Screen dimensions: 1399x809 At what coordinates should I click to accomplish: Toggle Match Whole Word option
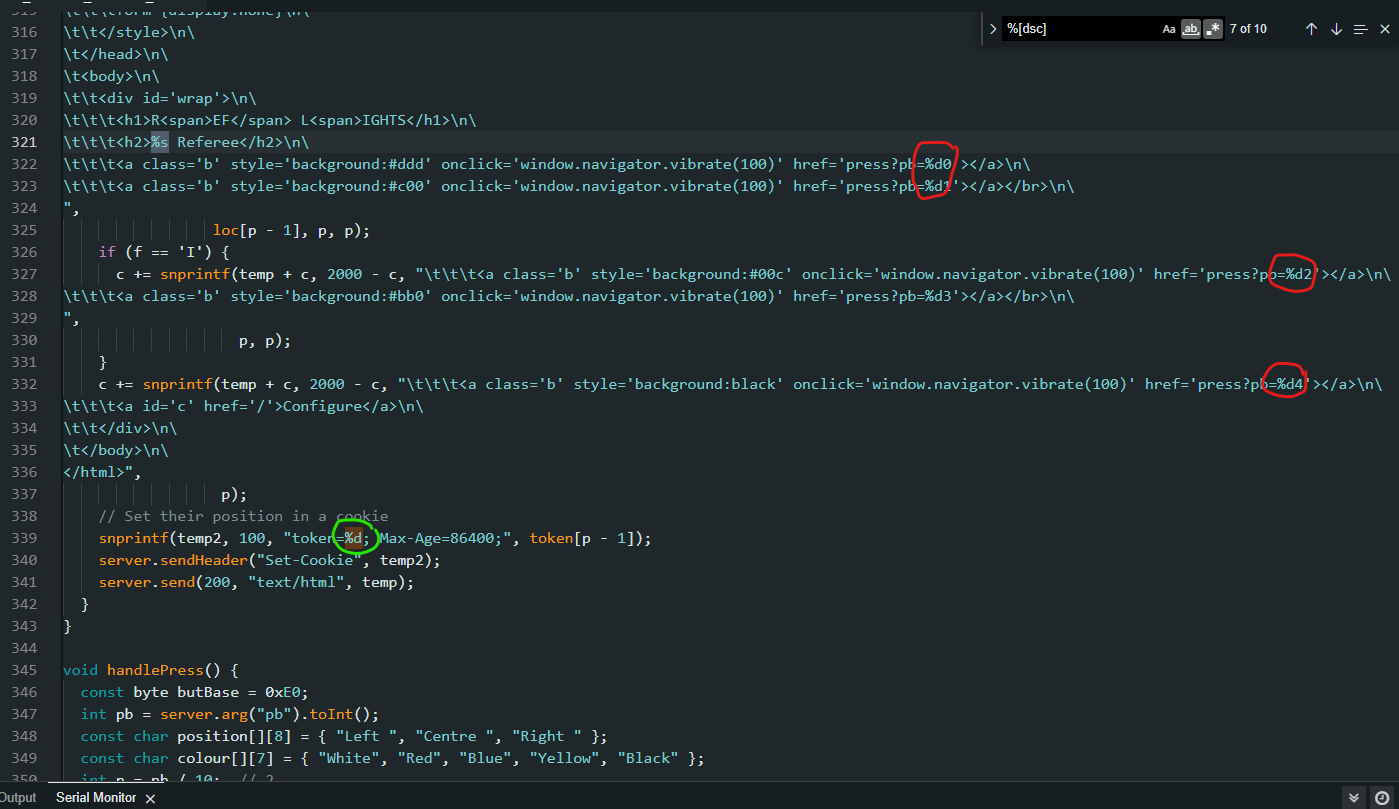pos(1190,29)
